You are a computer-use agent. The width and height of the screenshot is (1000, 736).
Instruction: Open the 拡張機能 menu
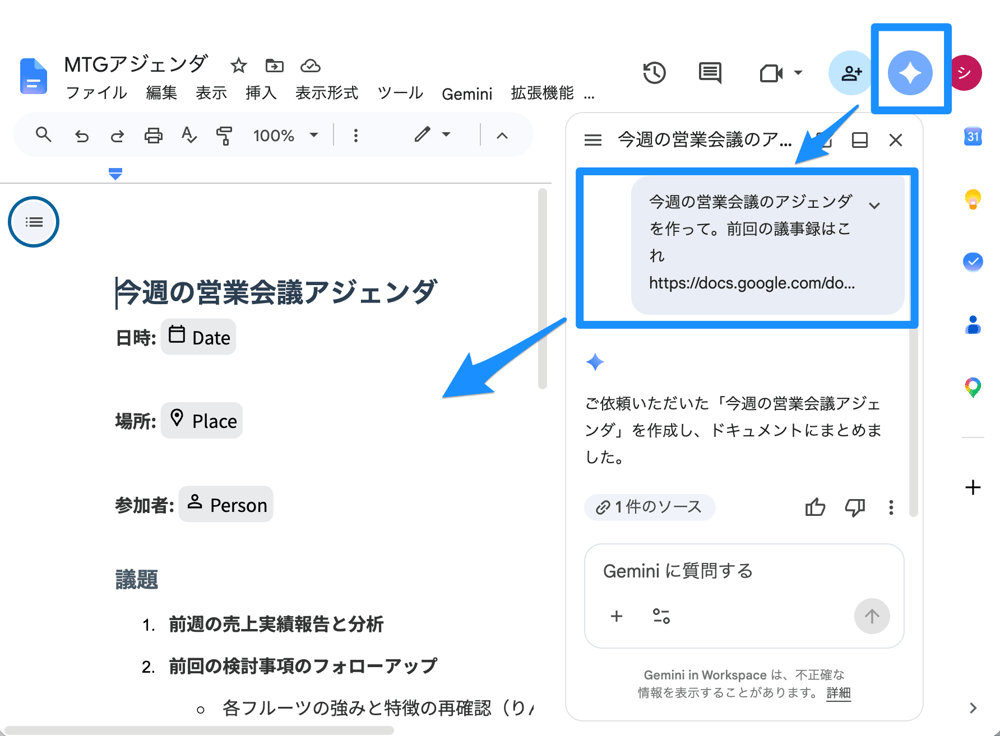542,93
